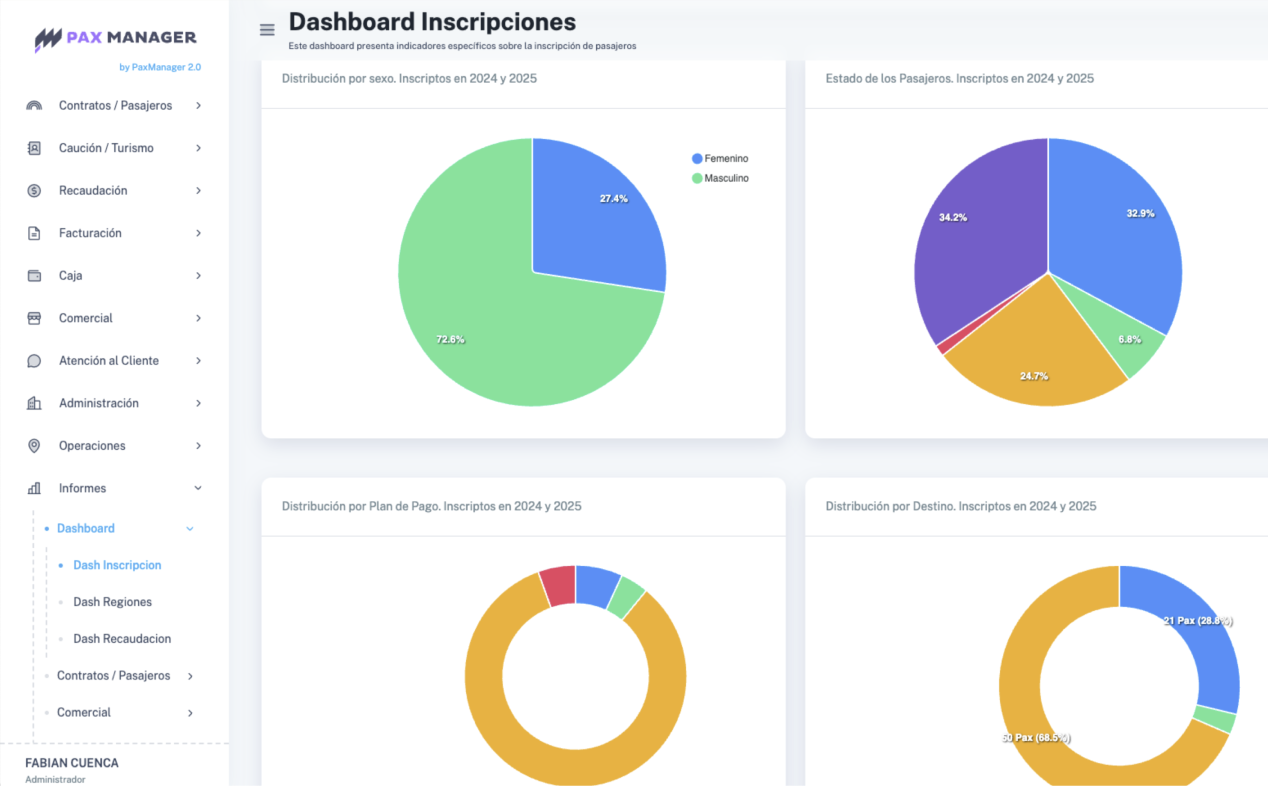Click the Facturación document icon
Screen dimensions: 1268x786
34,233
